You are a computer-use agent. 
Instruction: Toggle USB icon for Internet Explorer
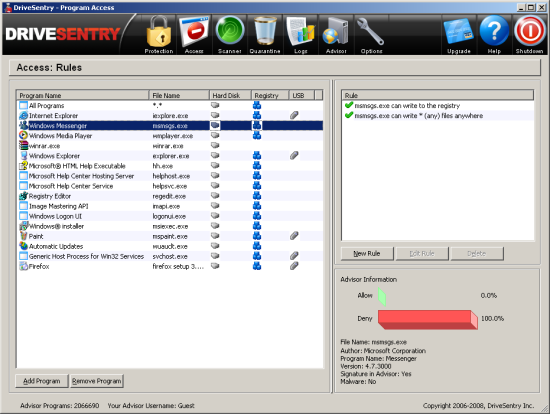294,115
